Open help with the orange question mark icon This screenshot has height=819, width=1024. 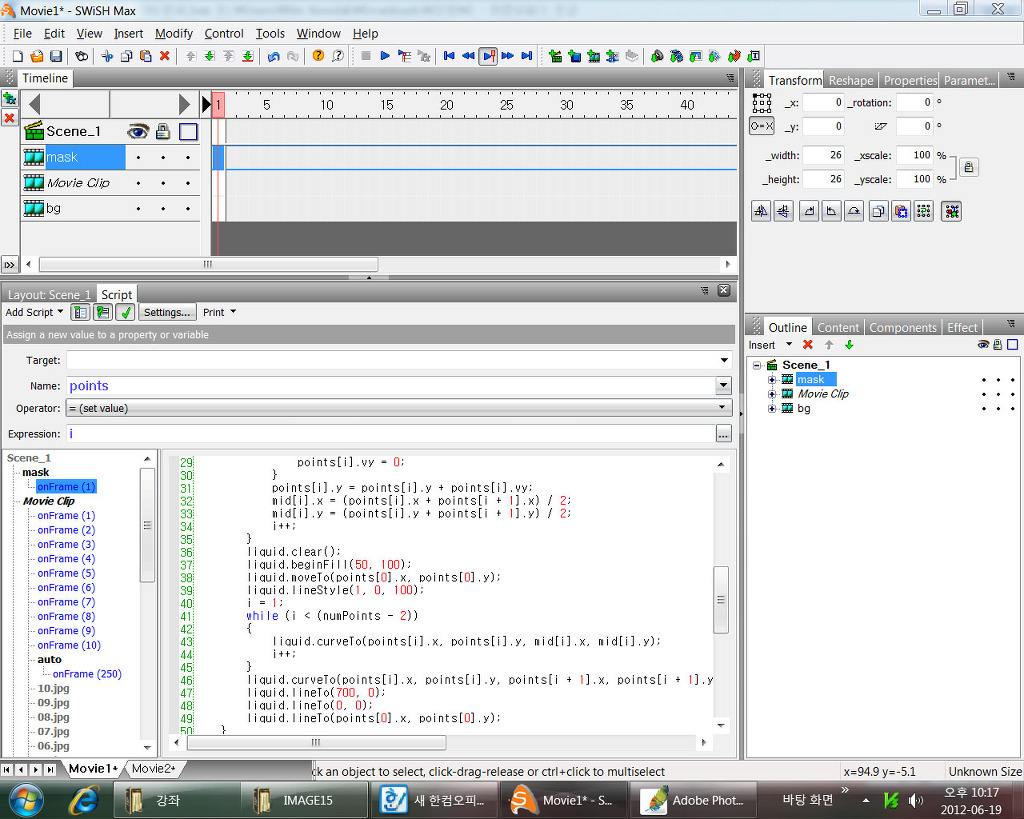pyautogui.click(x=318, y=56)
